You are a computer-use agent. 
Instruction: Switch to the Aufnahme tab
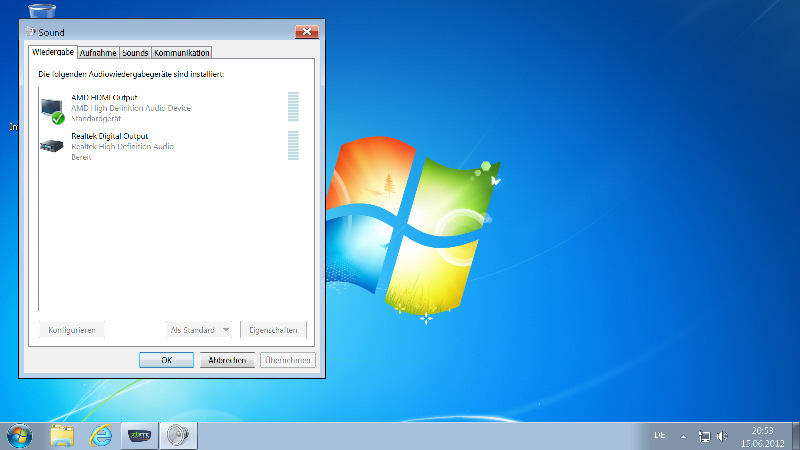point(98,53)
